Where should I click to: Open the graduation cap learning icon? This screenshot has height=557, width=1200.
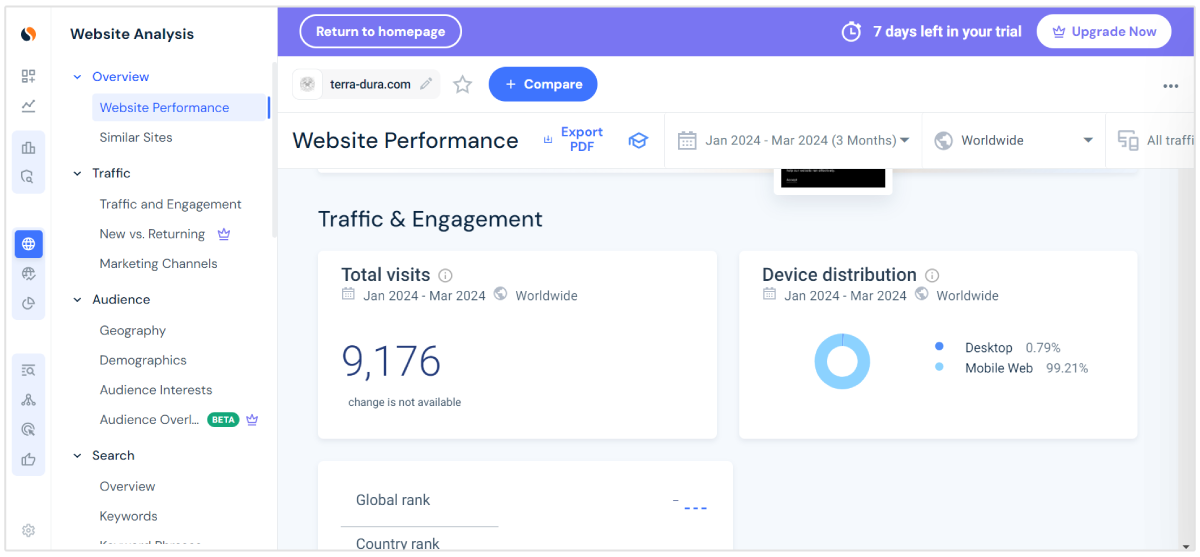tap(638, 141)
